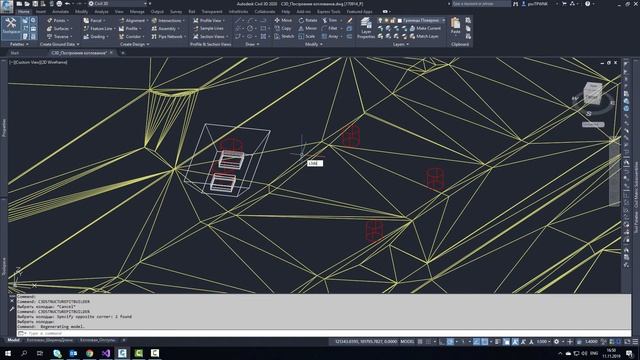Open Layer Properties manager
640x360 pixels.
366,28
